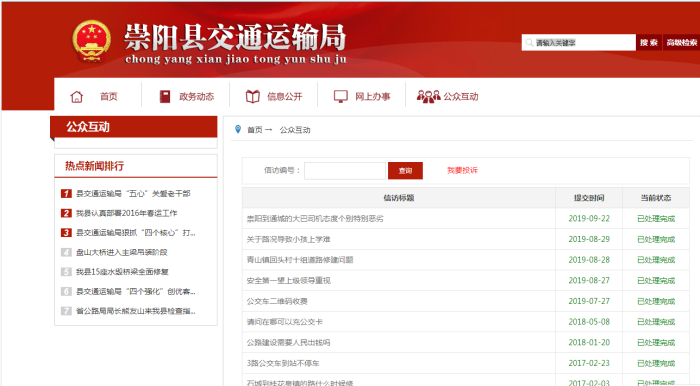Screen dimensions: 700x386
Task: Click the 热点新闻排行 heading
Action: click(x=95, y=166)
